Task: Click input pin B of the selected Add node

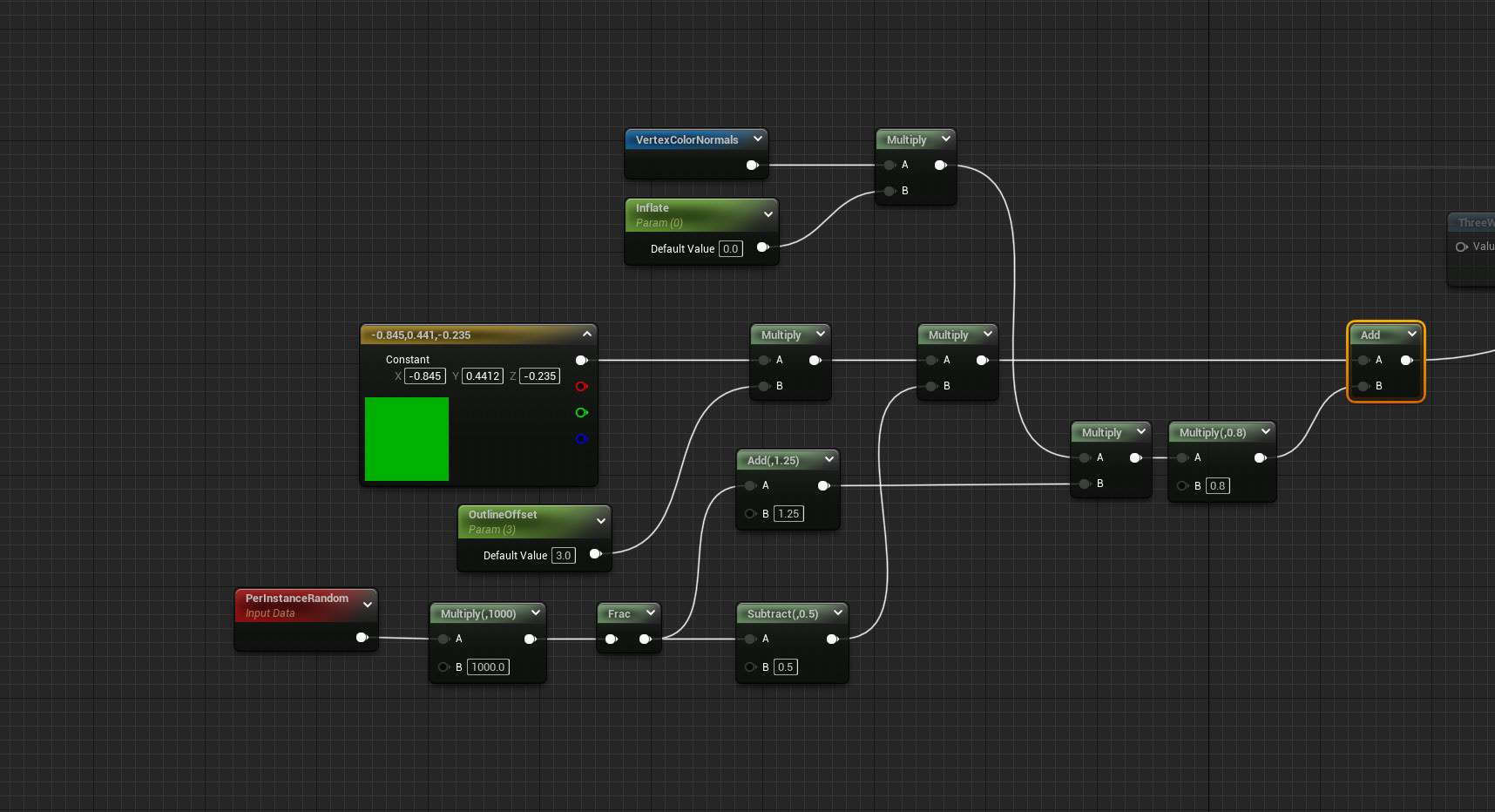Action: pyautogui.click(x=1363, y=386)
